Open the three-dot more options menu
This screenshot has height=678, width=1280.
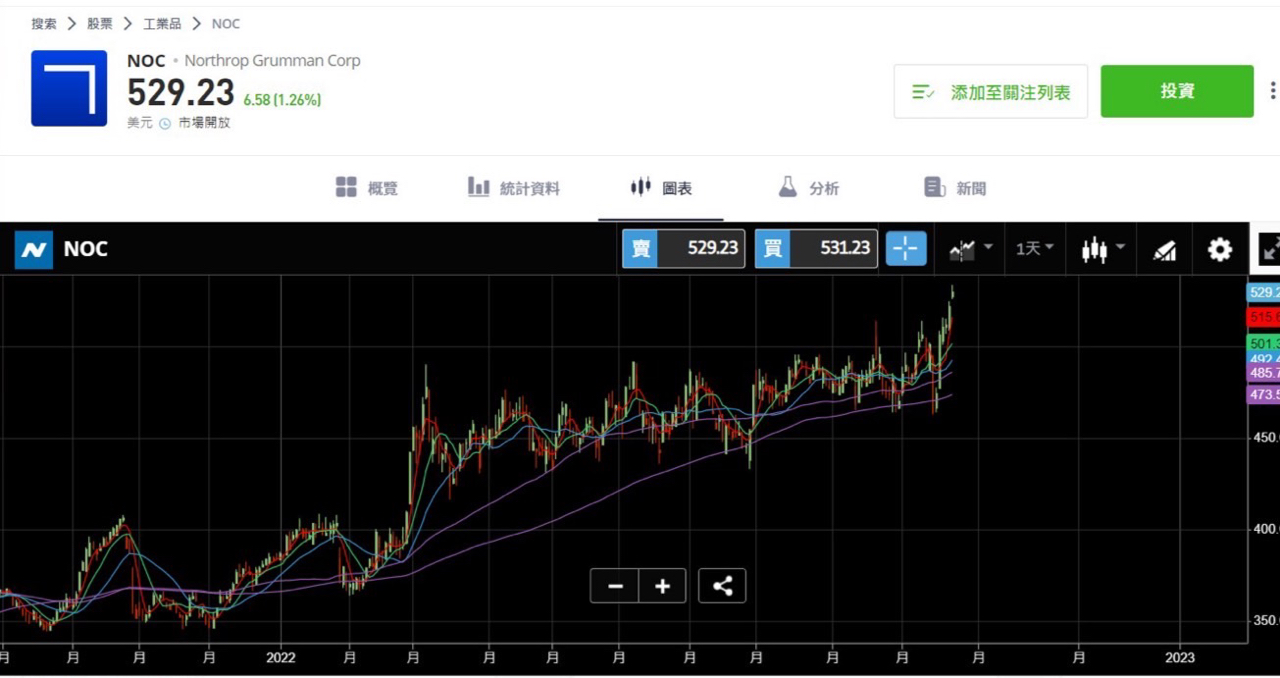click(x=1272, y=91)
